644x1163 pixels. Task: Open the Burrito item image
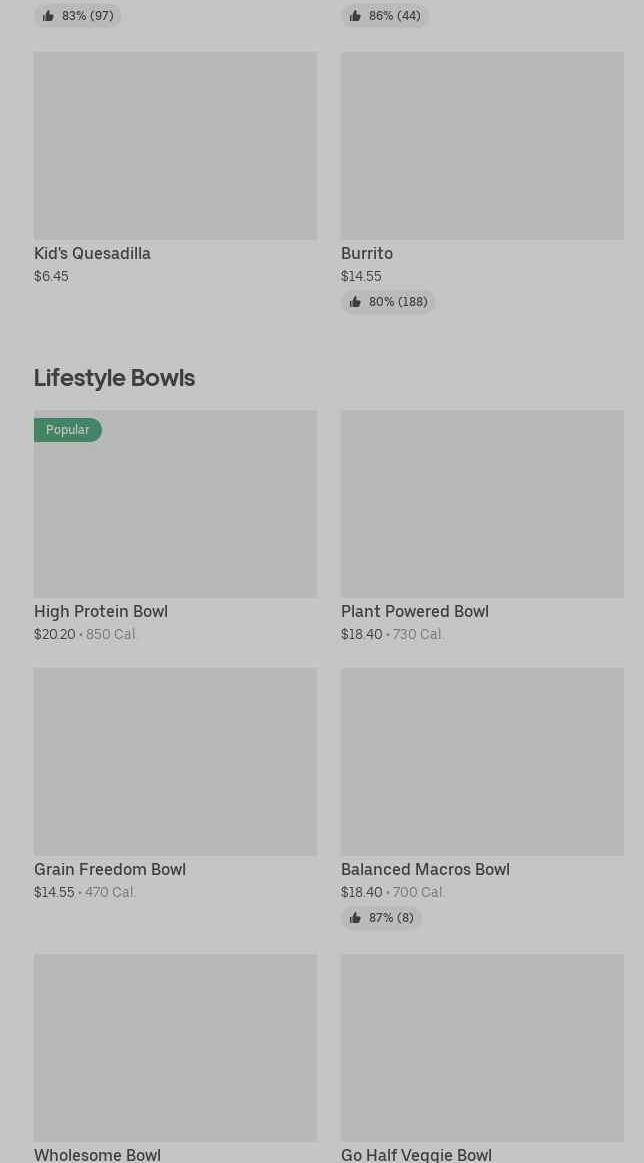pos(482,146)
